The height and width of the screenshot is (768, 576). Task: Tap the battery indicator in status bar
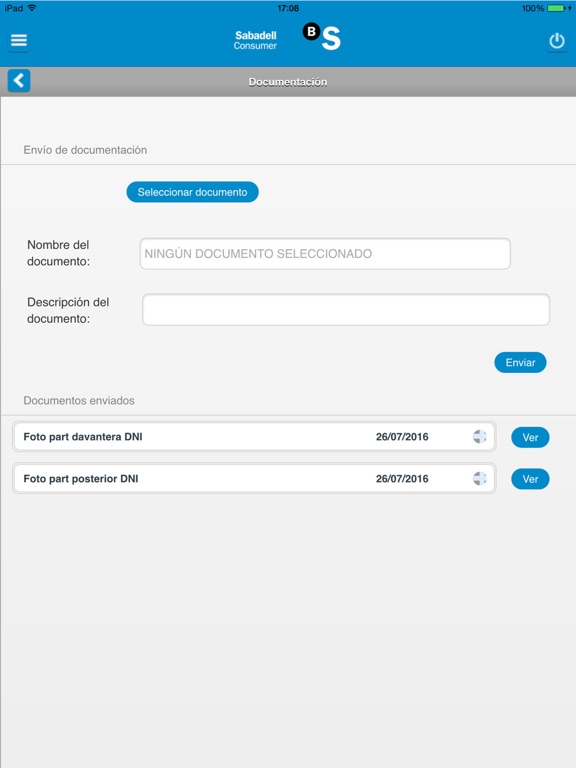point(556,8)
